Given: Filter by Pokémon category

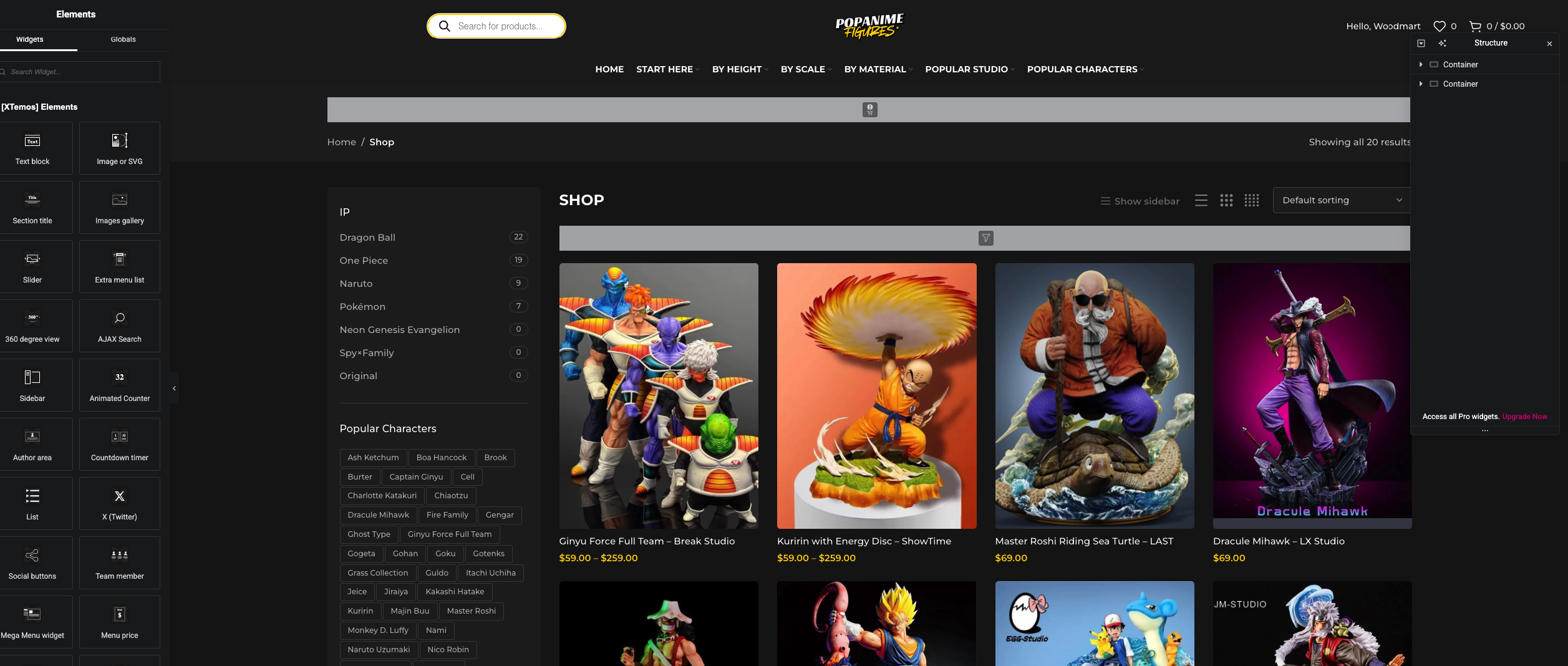Looking at the screenshot, I should (x=362, y=307).
